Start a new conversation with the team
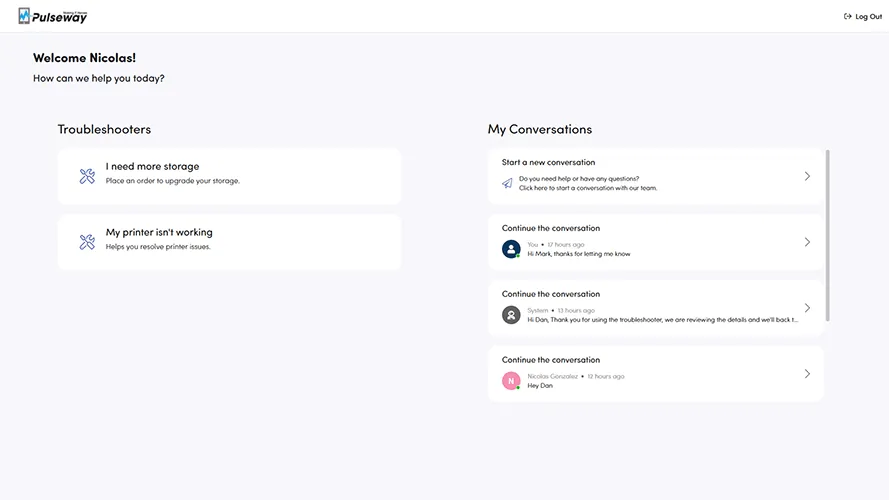The height and width of the screenshot is (500, 889). pos(655,176)
